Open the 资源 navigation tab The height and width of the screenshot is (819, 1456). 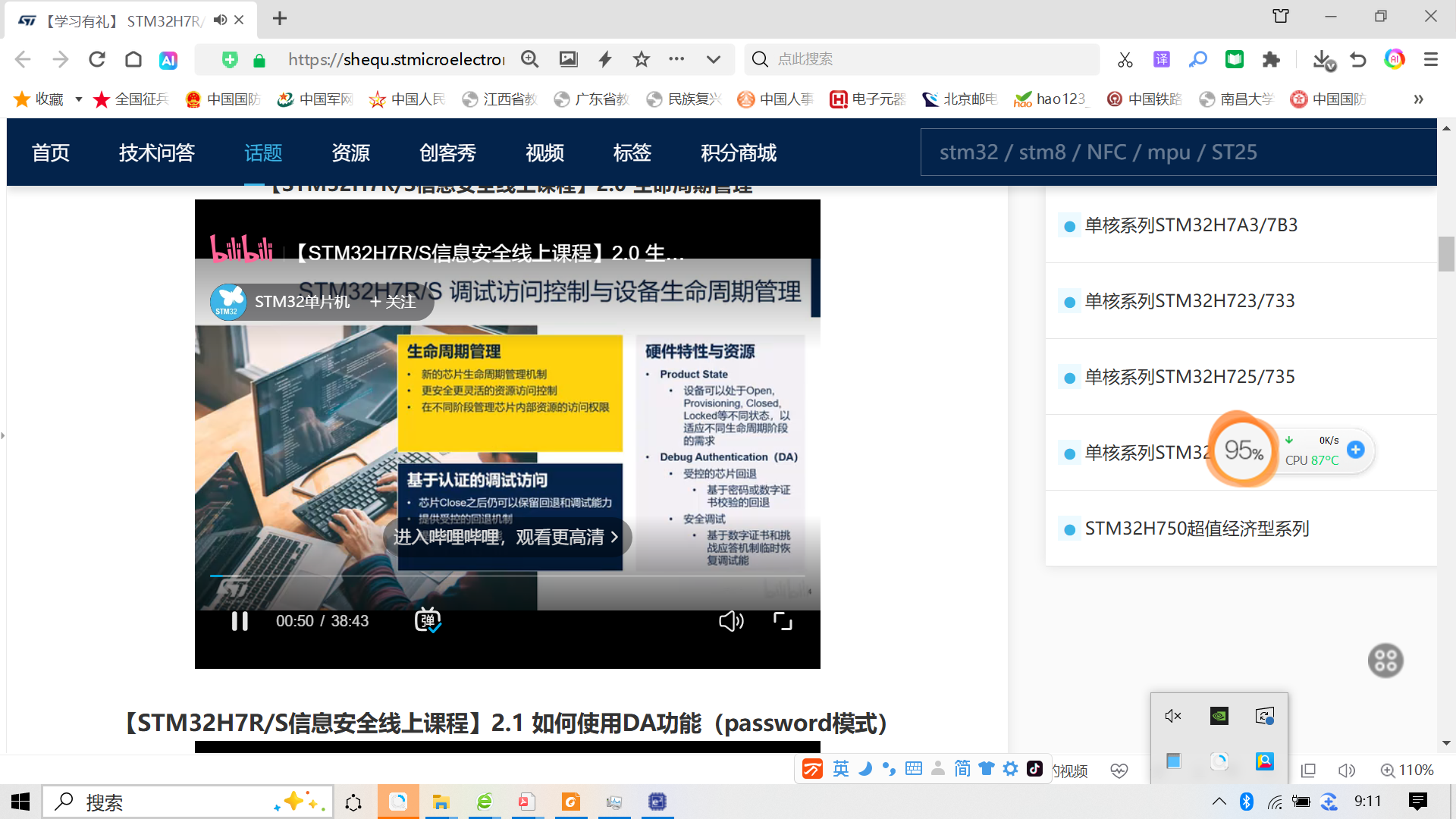tap(351, 152)
